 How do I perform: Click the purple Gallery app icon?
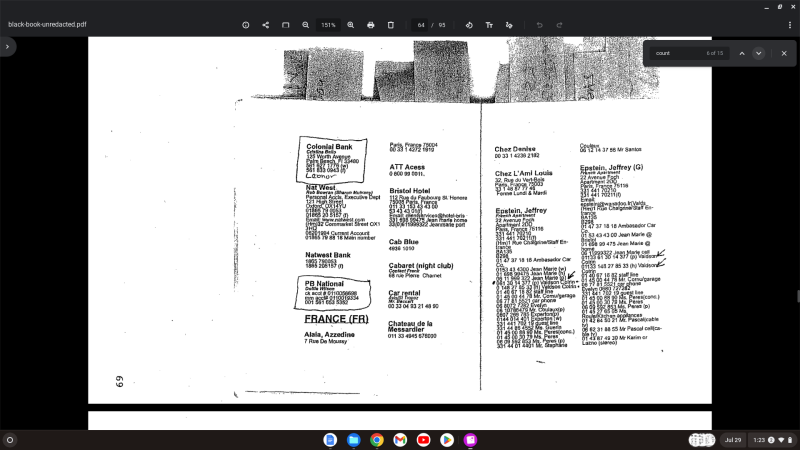tap(470, 440)
